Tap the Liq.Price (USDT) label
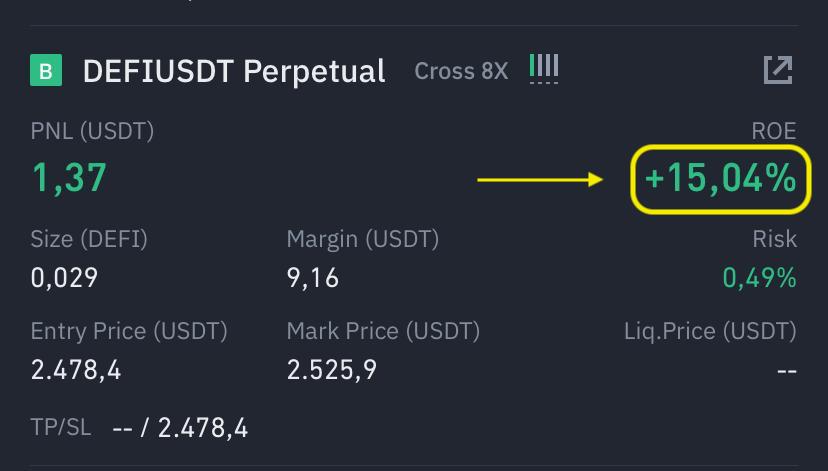The image size is (828, 471). pos(710,332)
